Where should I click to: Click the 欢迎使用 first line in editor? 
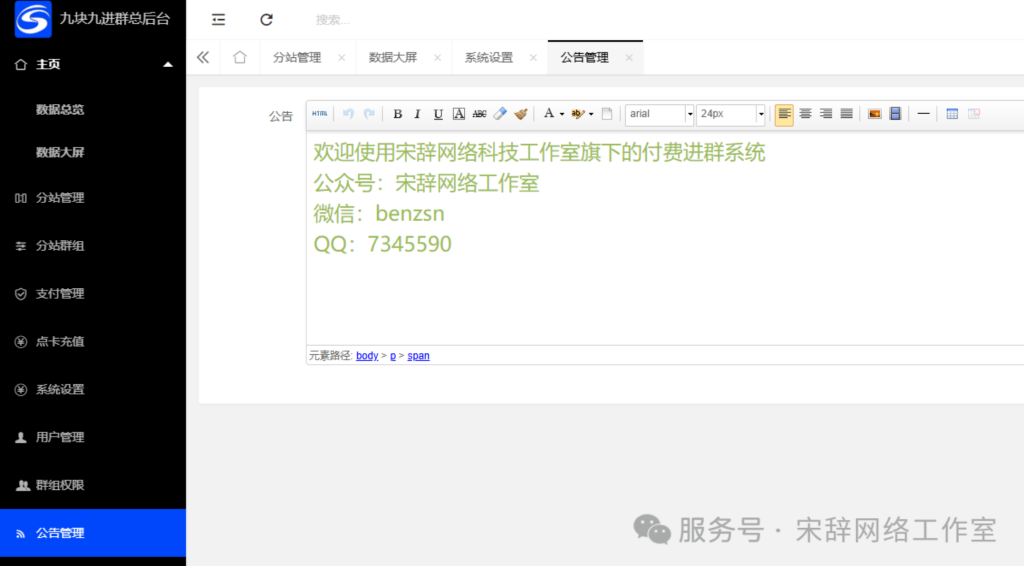tap(539, 153)
